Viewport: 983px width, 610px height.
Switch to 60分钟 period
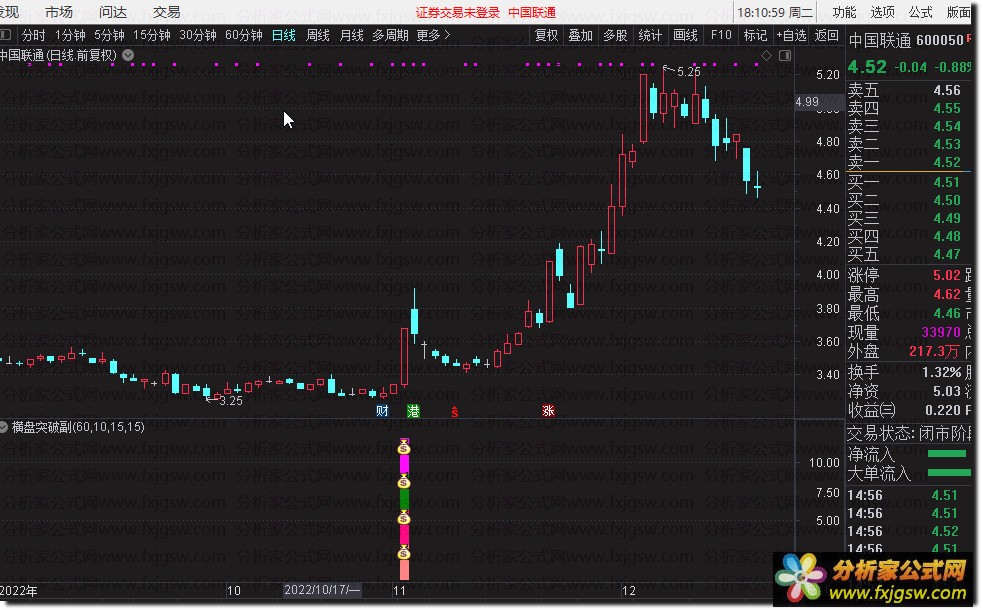[244, 35]
